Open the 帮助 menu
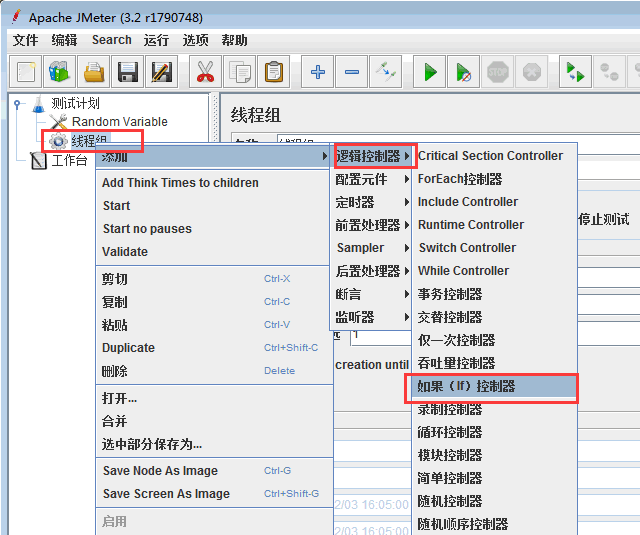Viewport: 640px width, 535px height. click(235, 40)
